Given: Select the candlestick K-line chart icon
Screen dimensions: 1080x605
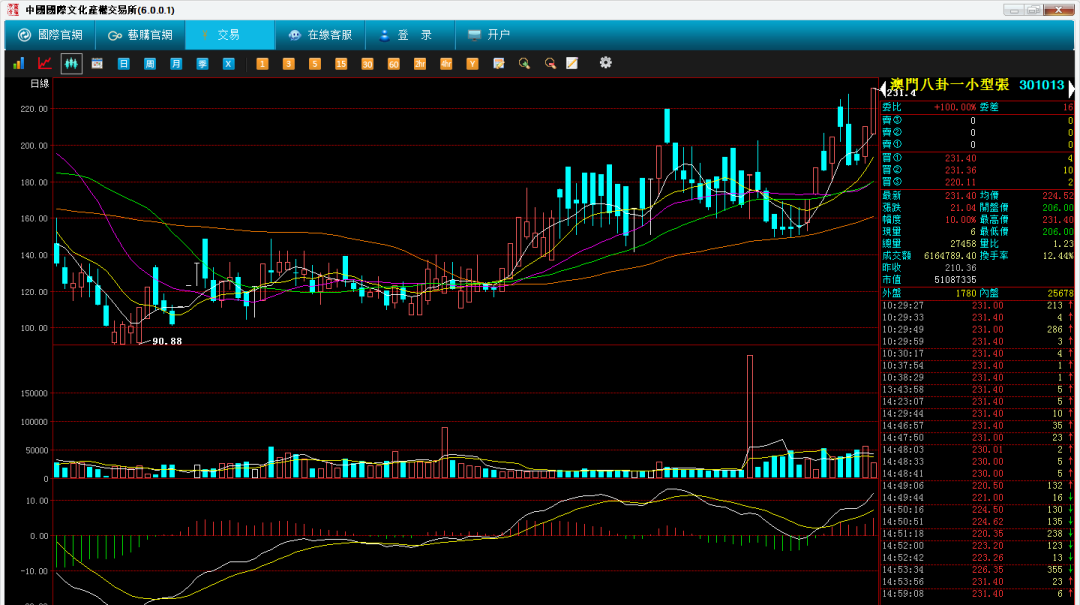Looking at the screenshot, I should (71, 63).
